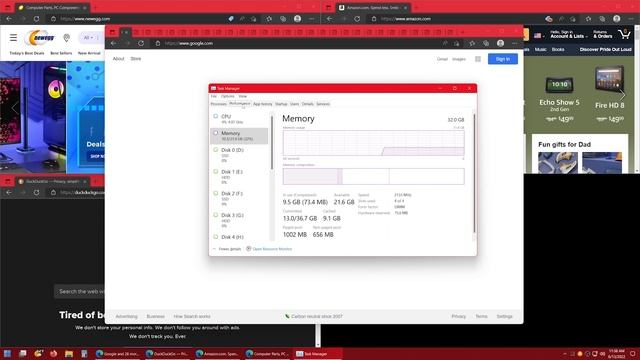Switch to the DuckDuckGo taskbar window button

point(167,354)
